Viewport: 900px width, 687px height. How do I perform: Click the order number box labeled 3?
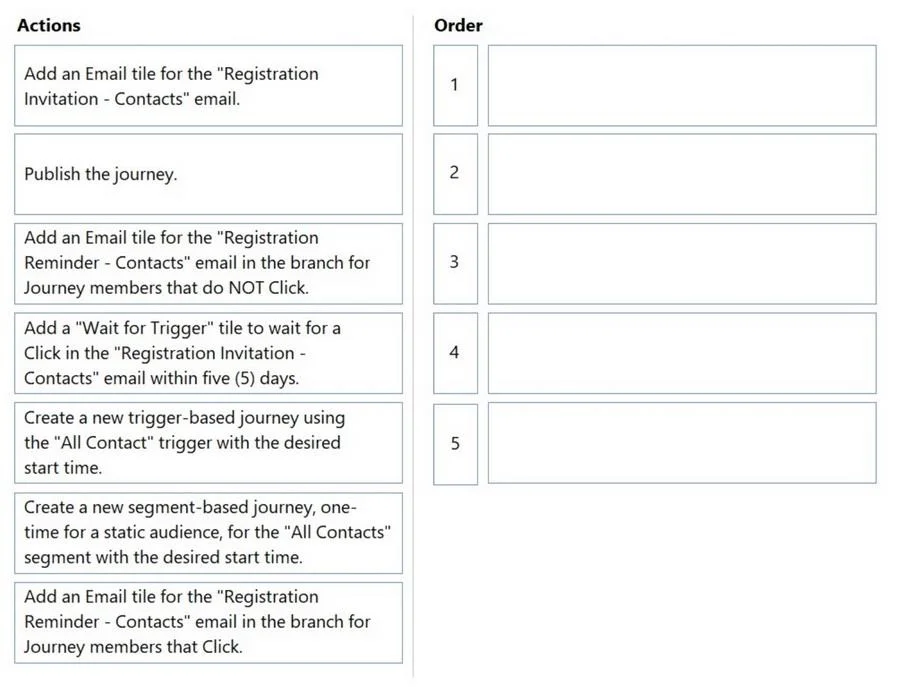pyautogui.click(x=455, y=263)
